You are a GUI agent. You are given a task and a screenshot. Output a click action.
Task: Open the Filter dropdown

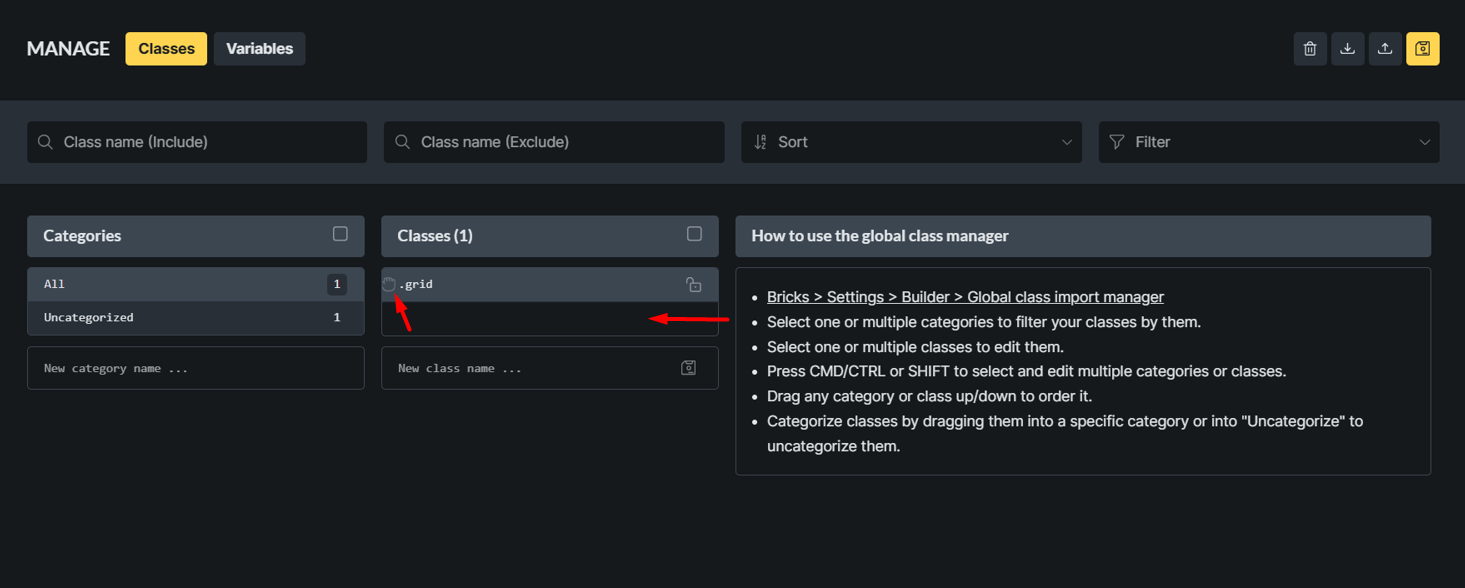(x=1269, y=142)
